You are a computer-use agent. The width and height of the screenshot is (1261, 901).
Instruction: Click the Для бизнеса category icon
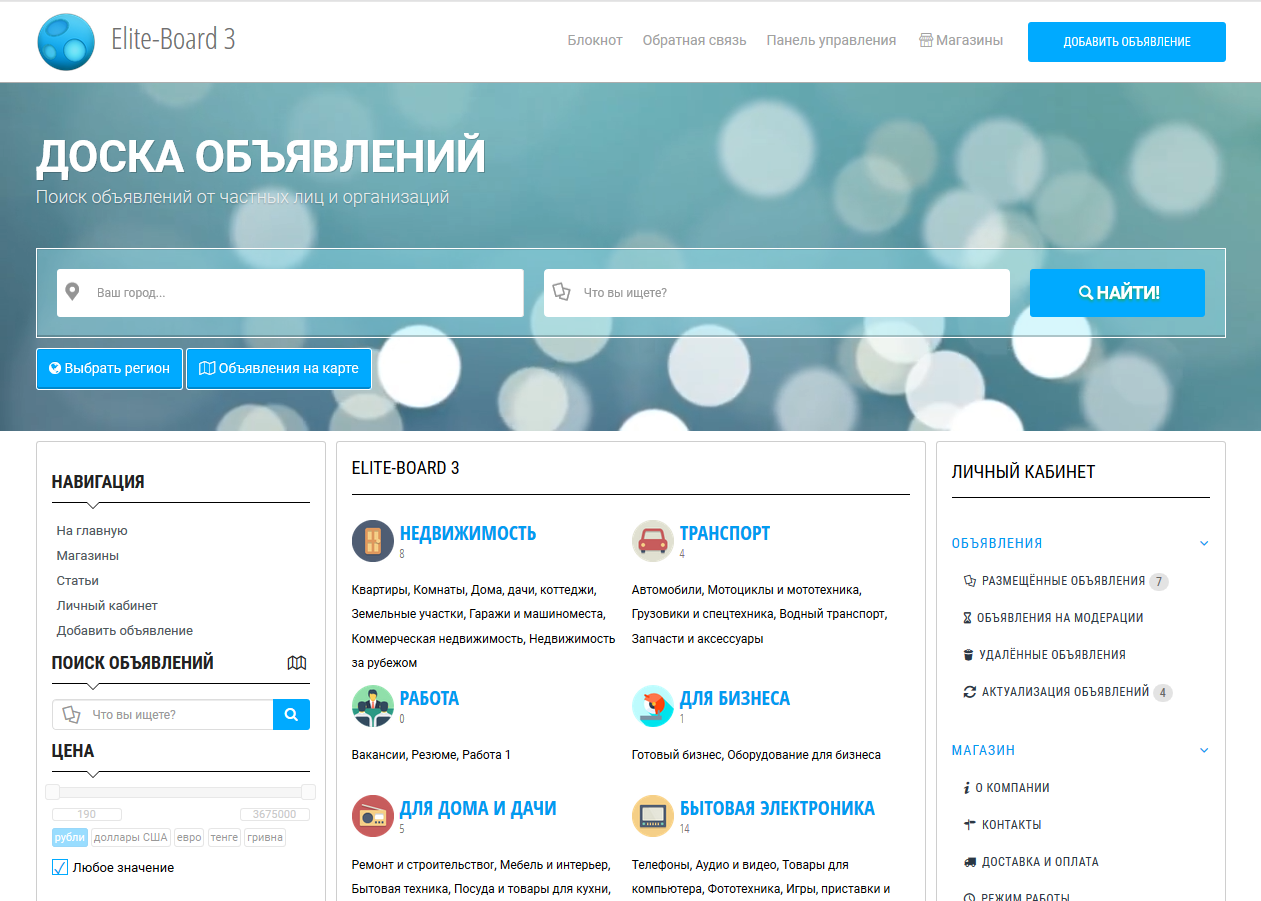click(652, 706)
